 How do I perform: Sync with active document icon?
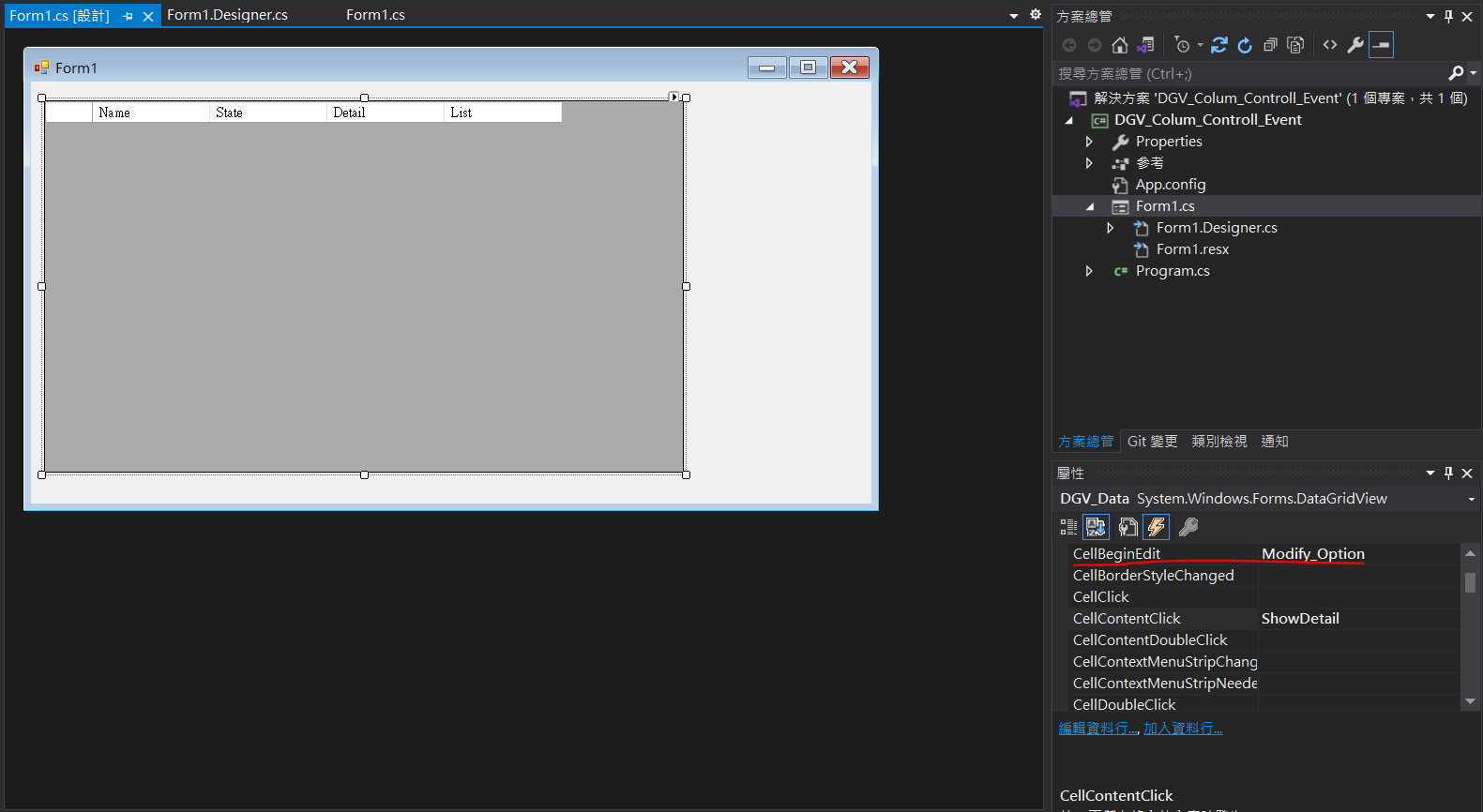pyautogui.click(x=1219, y=45)
